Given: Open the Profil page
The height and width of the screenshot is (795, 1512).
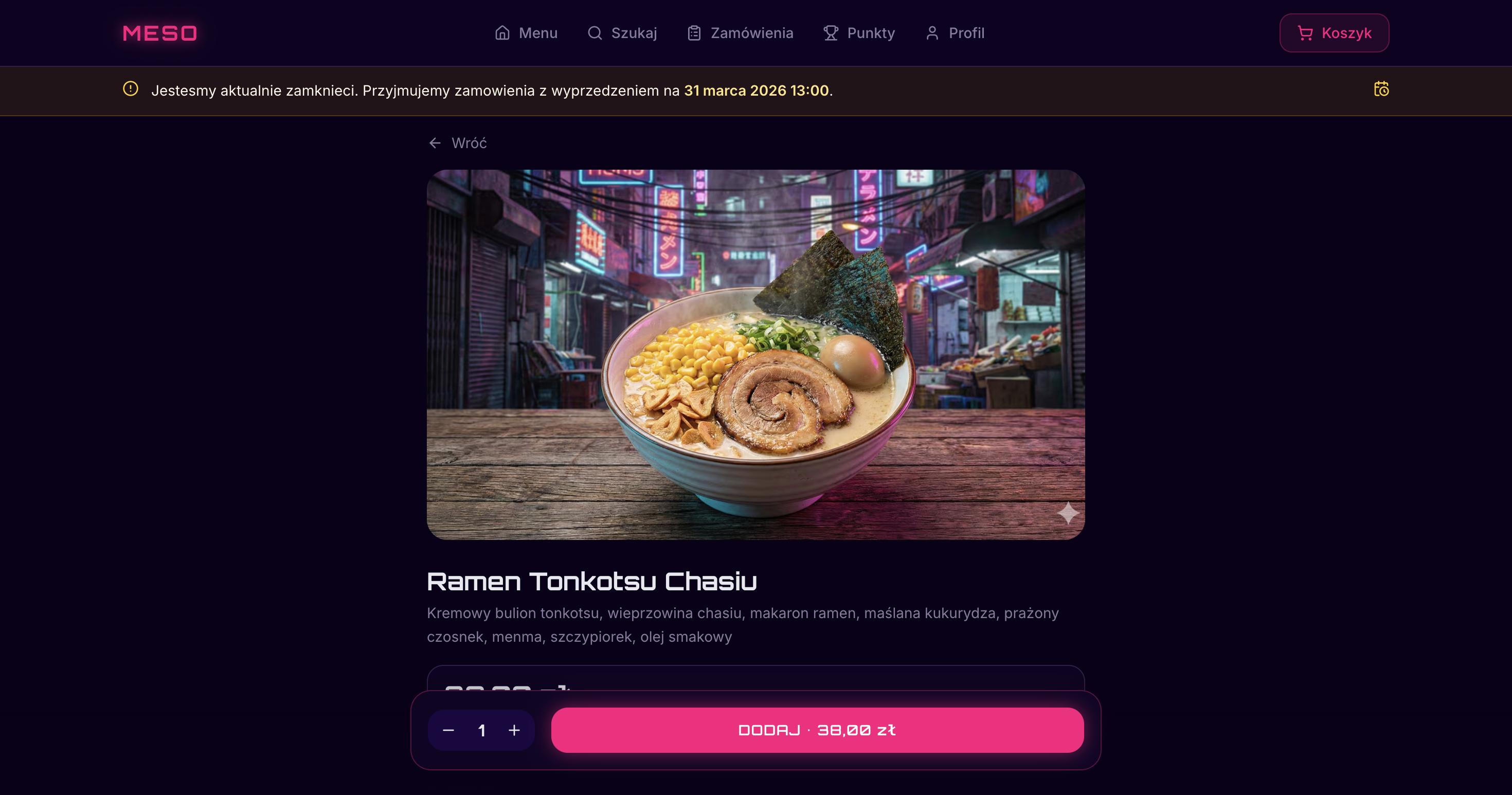Looking at the screenshot, I should click(x=955, y=33).
